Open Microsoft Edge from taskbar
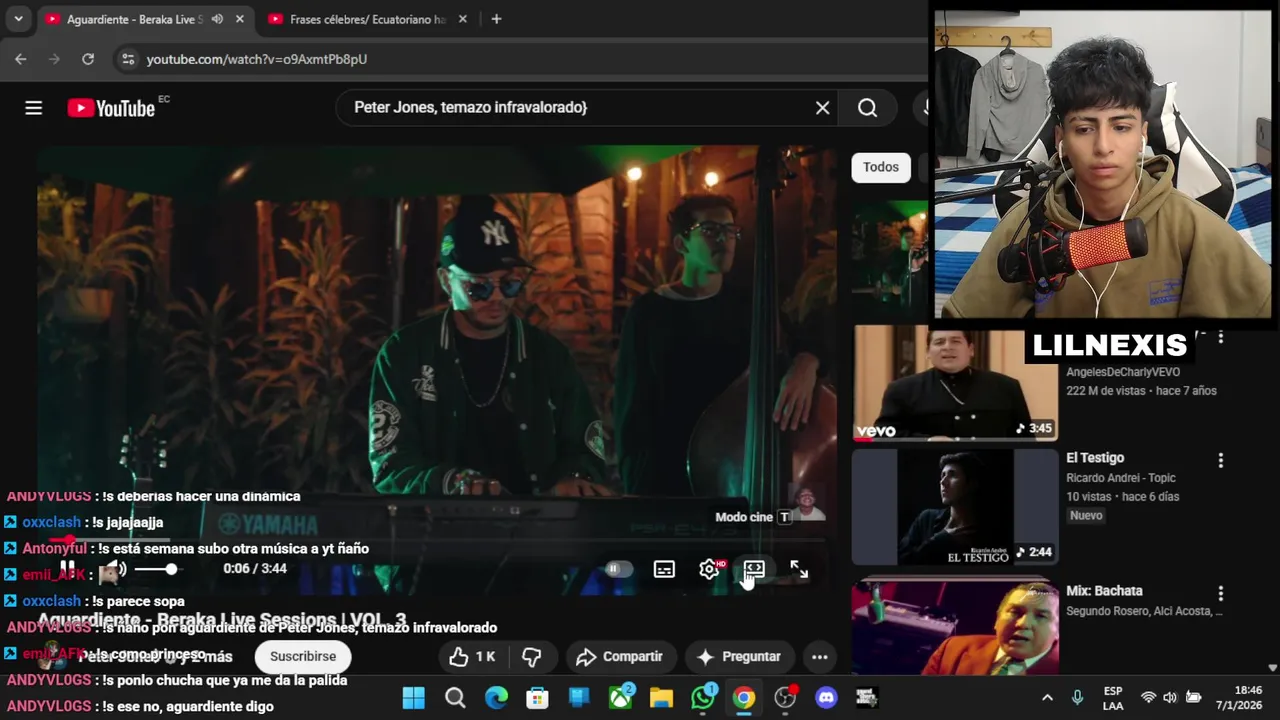The width and height of the screenshot is (1280, 720). tap(496, 697)
